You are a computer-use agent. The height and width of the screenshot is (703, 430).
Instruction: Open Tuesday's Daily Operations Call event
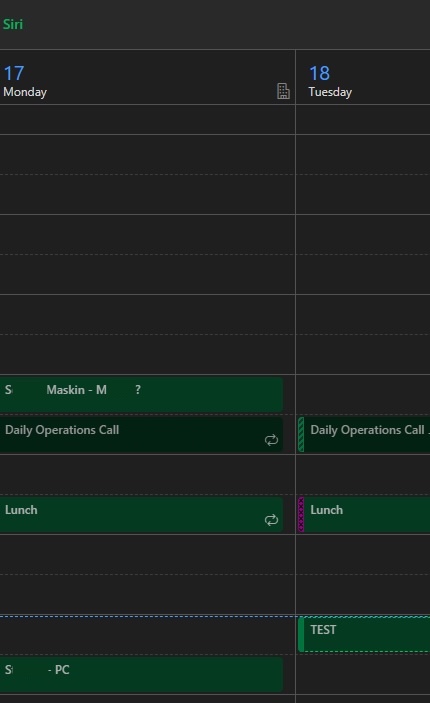(x=364, y=434)
